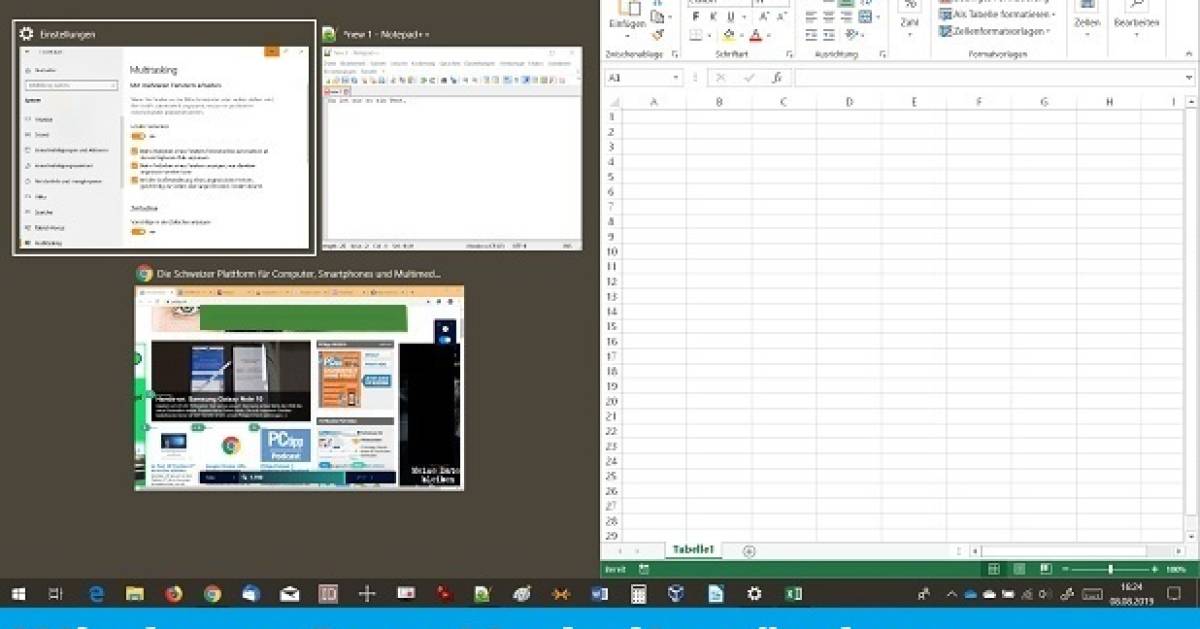Collapse the Excel ribbon with the caret
The image size is (1200, 629).
click(1188, 53)
